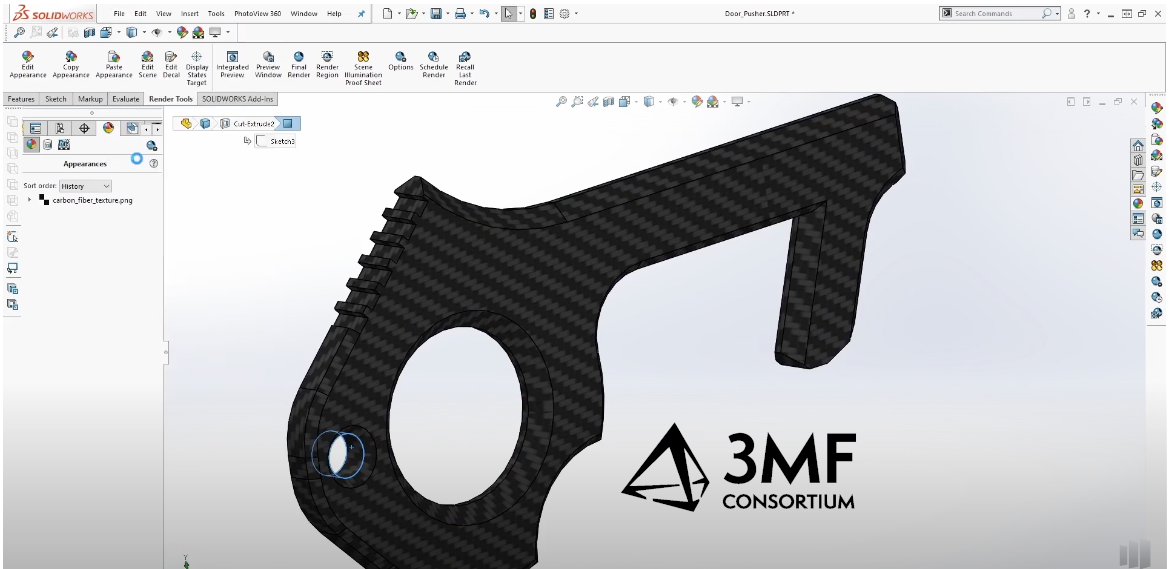This screenshot has width=1169, height=569.
Task: Toggle the Integrated Preview
Action: [232, 64]
